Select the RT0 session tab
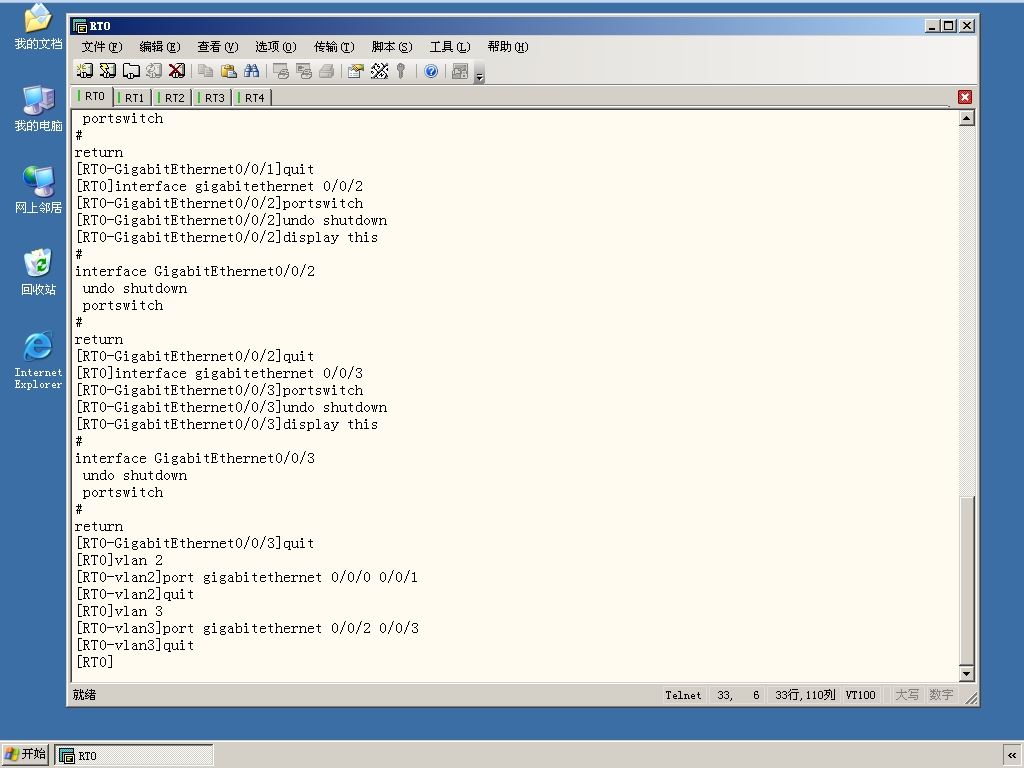The image size is (1024, 768). [x=92, y=96]
